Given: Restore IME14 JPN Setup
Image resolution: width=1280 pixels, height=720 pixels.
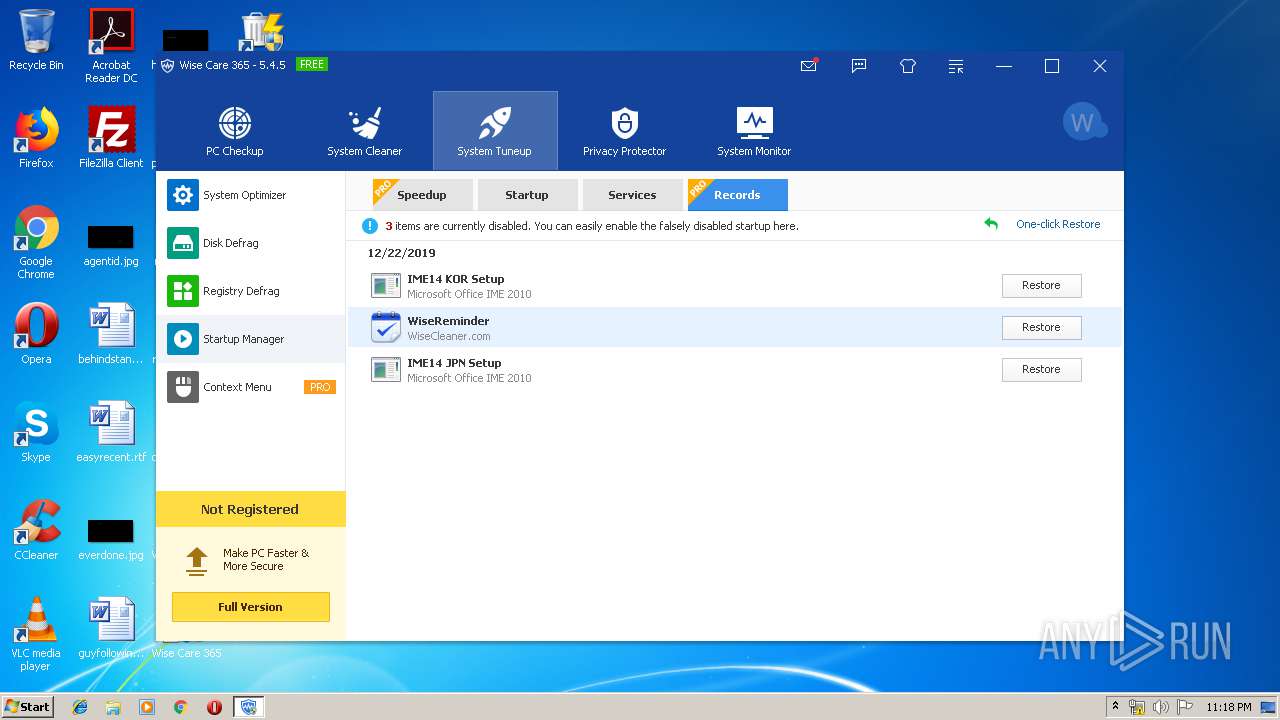Looking at the screenshot, I should (x=1041, y=369).
